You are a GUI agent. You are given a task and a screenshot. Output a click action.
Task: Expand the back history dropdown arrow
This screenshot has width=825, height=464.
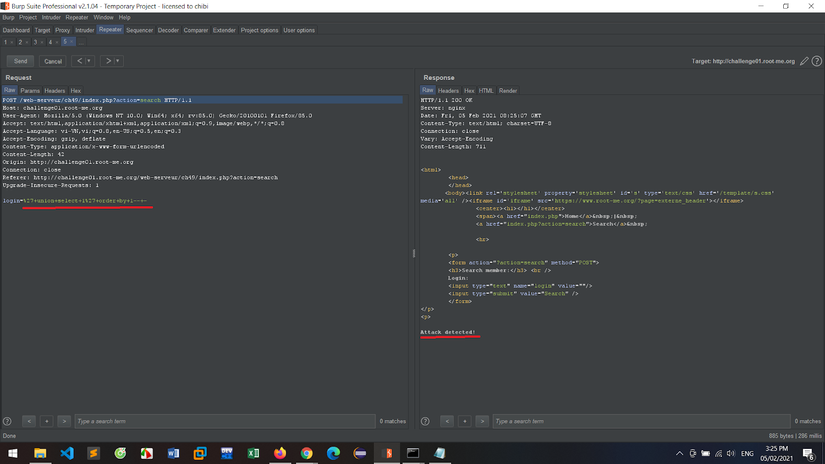point(90,61)
